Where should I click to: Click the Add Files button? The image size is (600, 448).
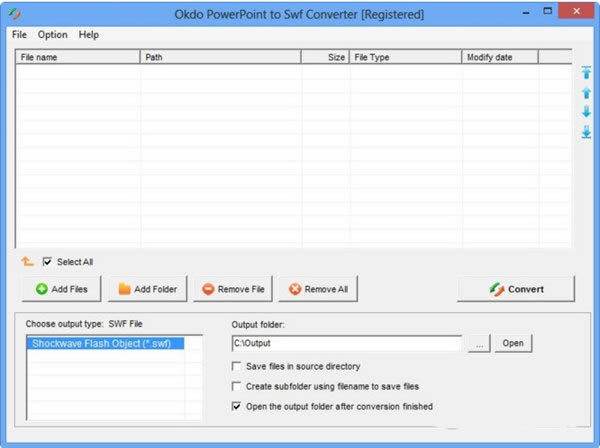click(x=62, y=289)
